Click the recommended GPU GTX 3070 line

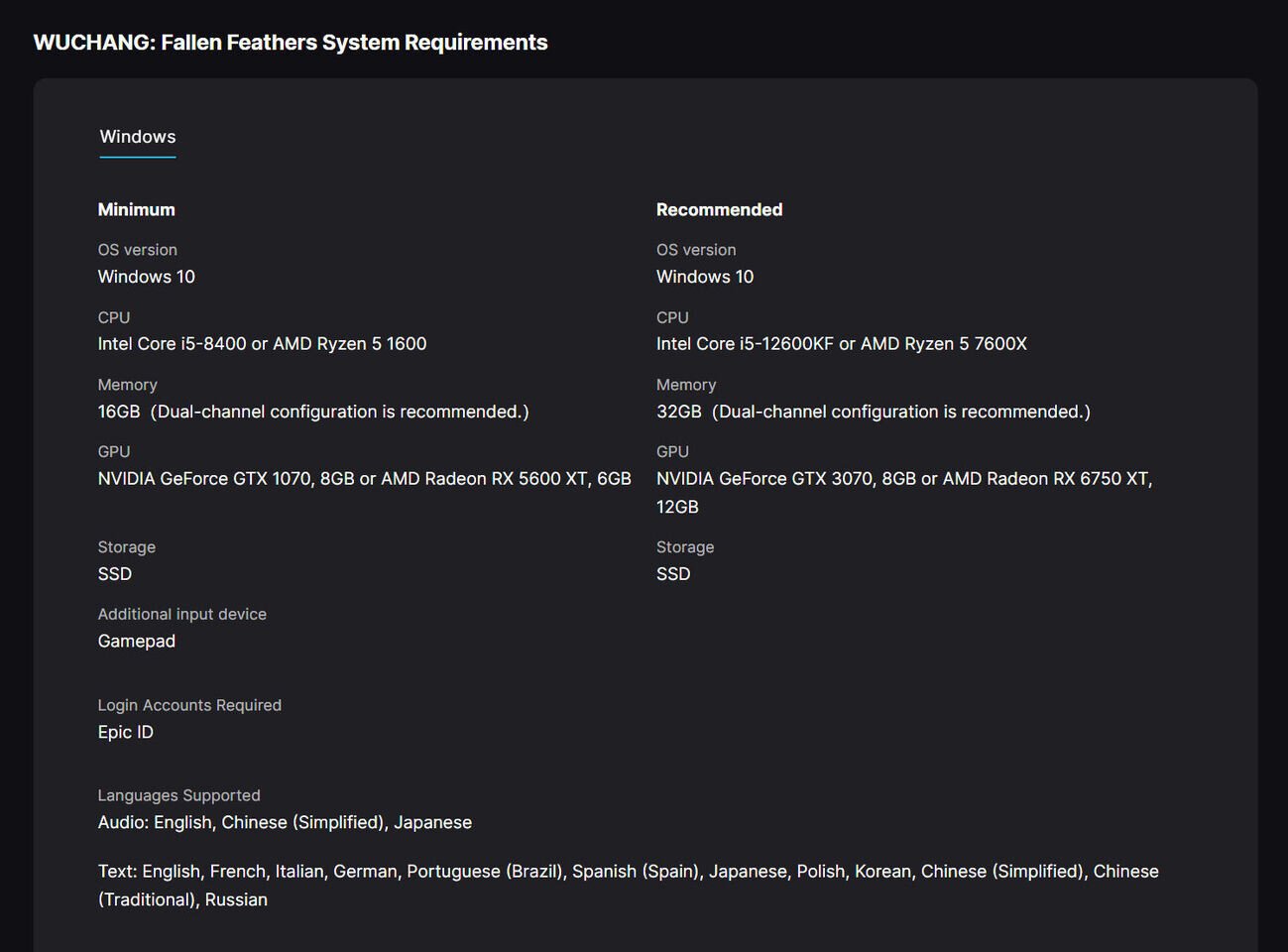point(904,493)
